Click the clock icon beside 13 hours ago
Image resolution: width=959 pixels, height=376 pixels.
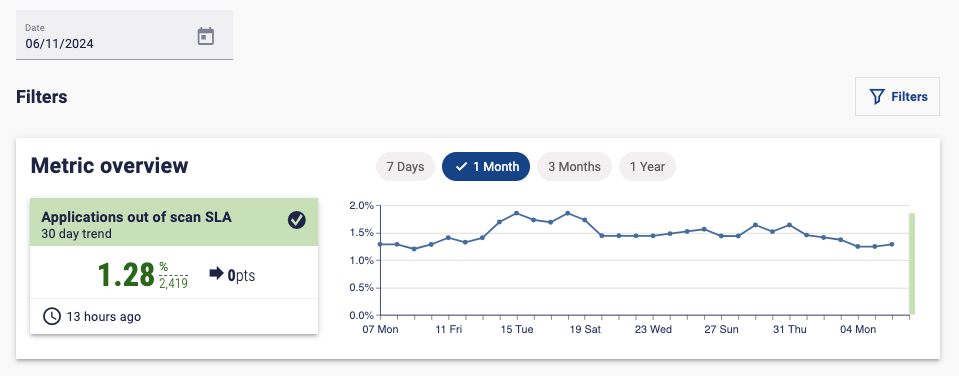(52, 316)
